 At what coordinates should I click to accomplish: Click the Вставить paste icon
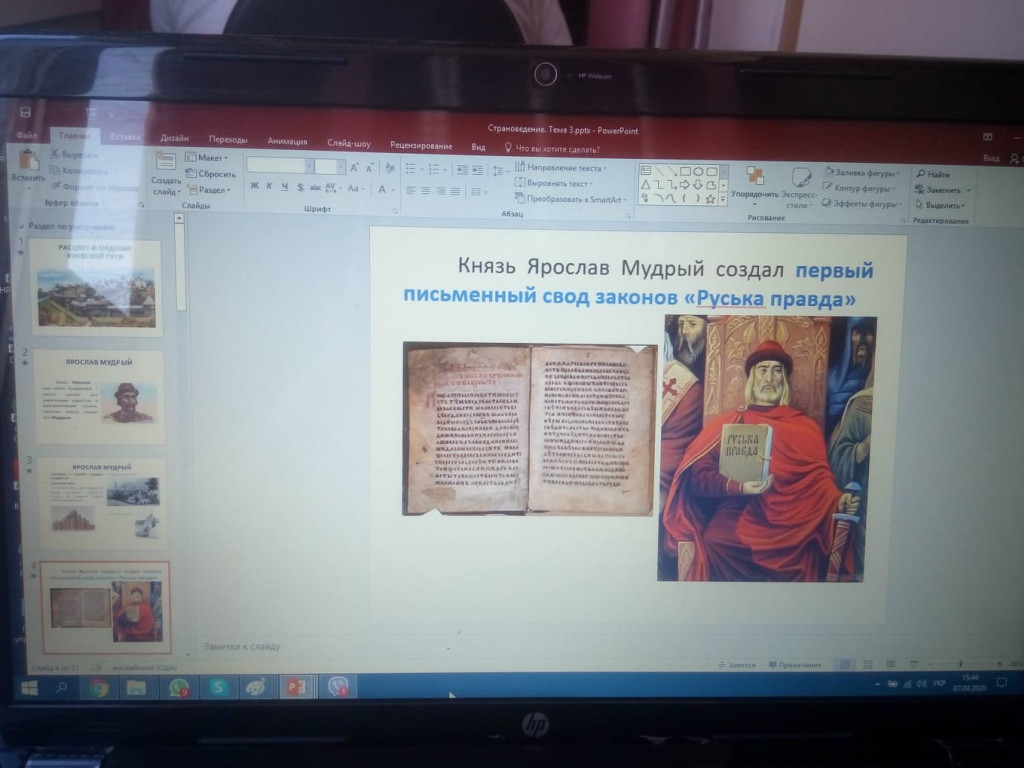point(28,160)
